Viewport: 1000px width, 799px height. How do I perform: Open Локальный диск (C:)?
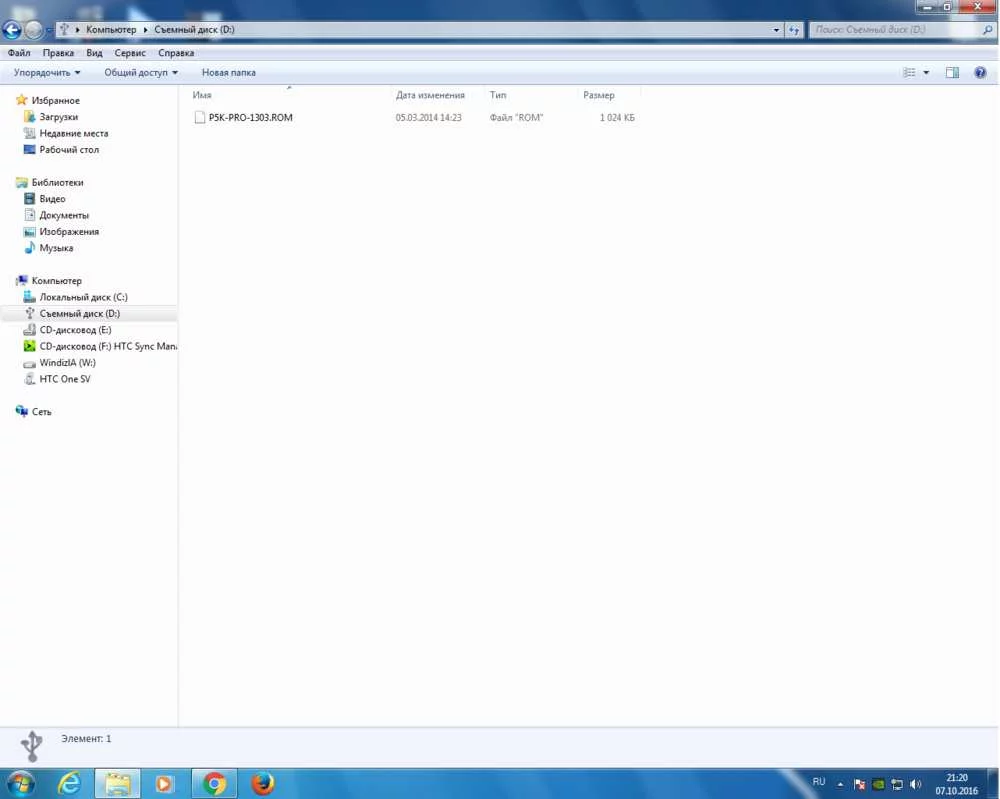coord(84,297)
